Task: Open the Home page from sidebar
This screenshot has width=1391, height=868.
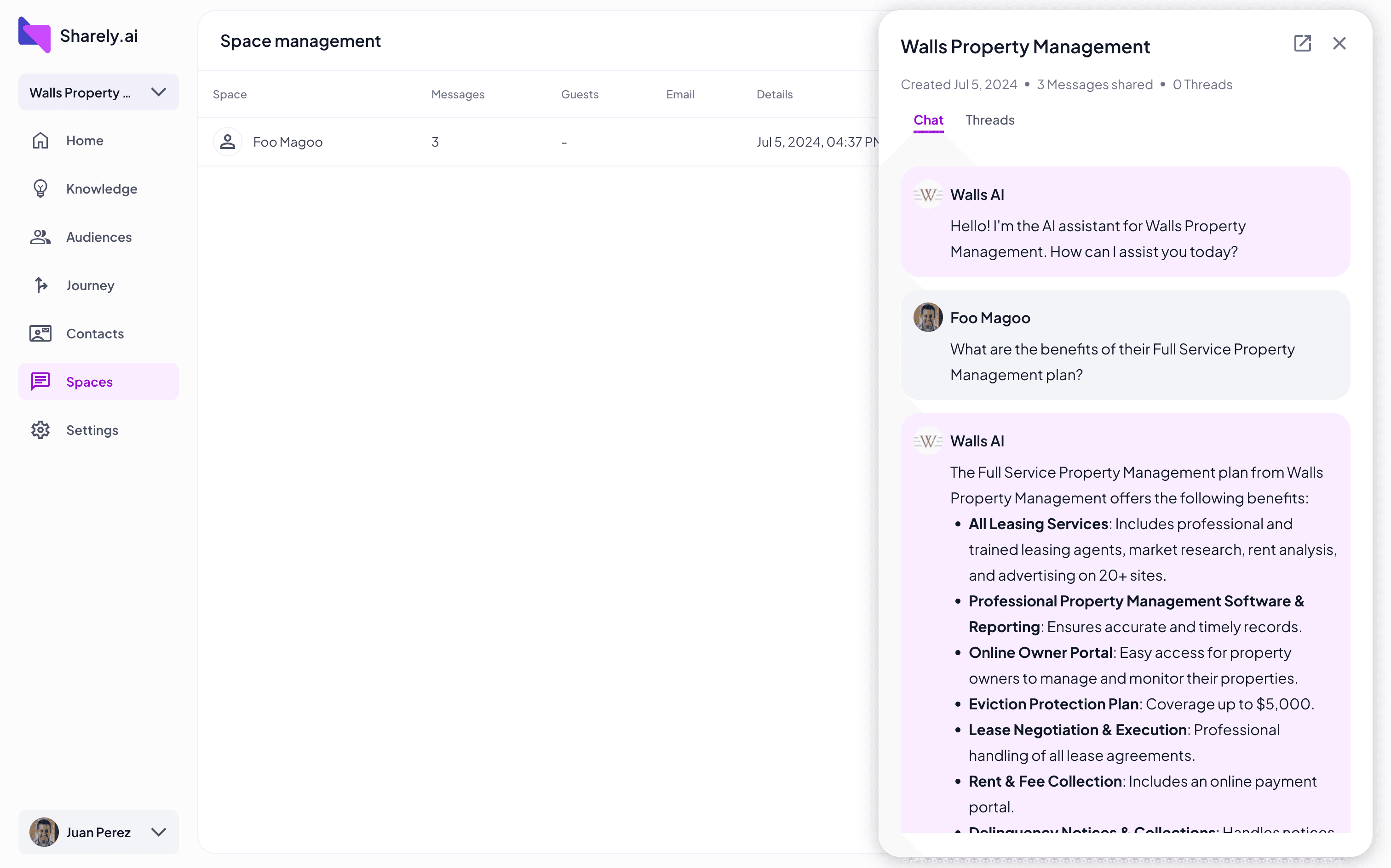Action: (98, 141)
